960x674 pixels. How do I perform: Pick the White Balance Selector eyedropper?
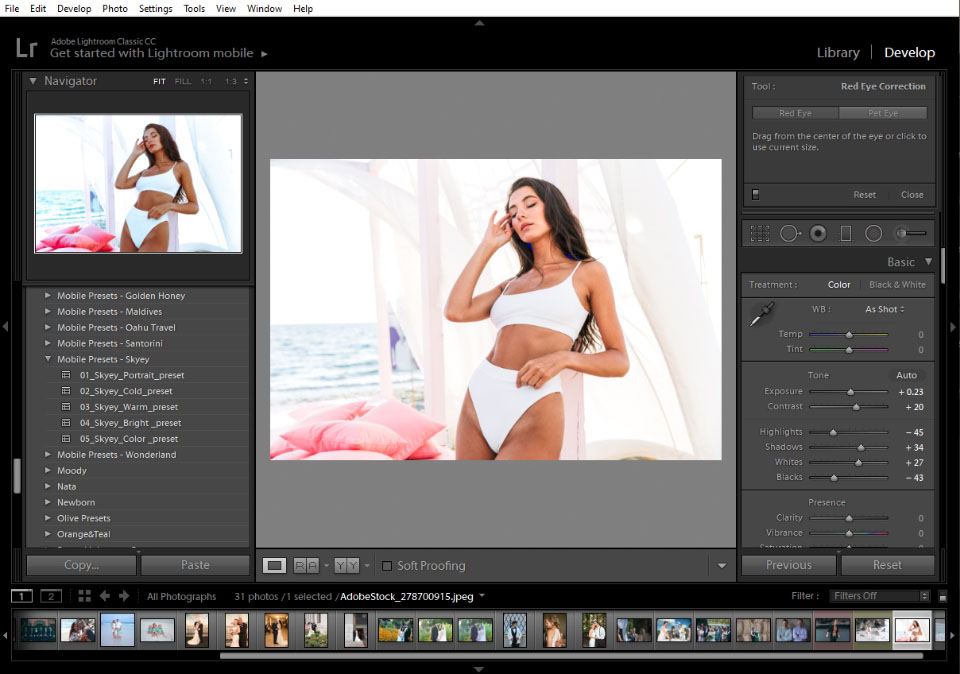click(762, 314)
